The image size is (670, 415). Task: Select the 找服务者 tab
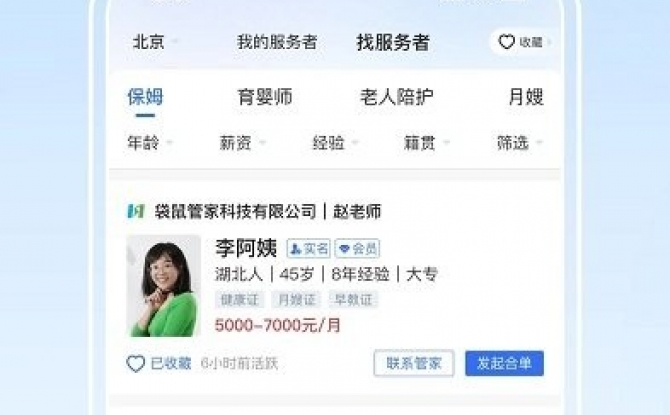click(x=393, y=42)
